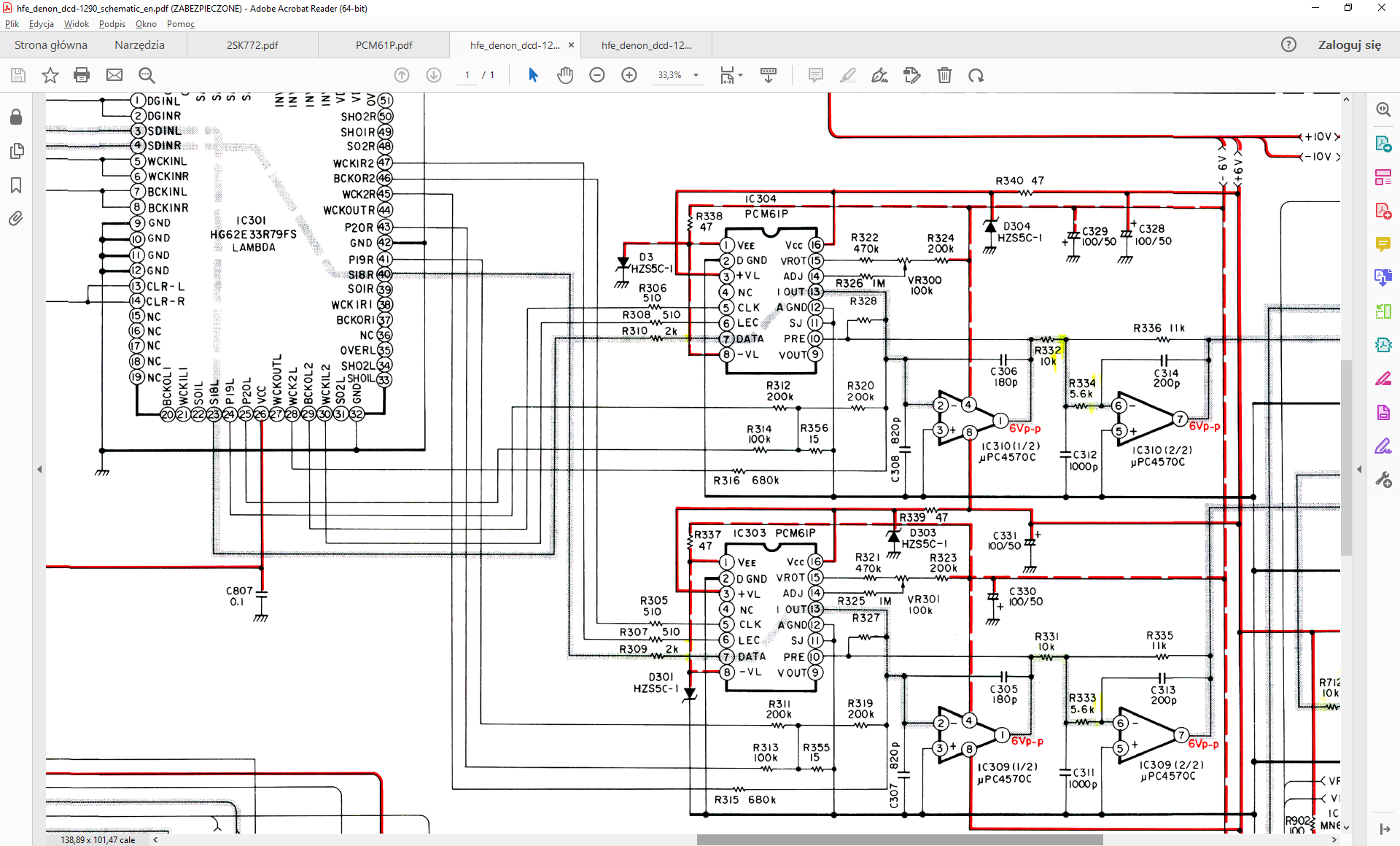This screenshot has width=1400, height=846.
Task: Go to Strona główna home view
Action: (x=51, y=45)
